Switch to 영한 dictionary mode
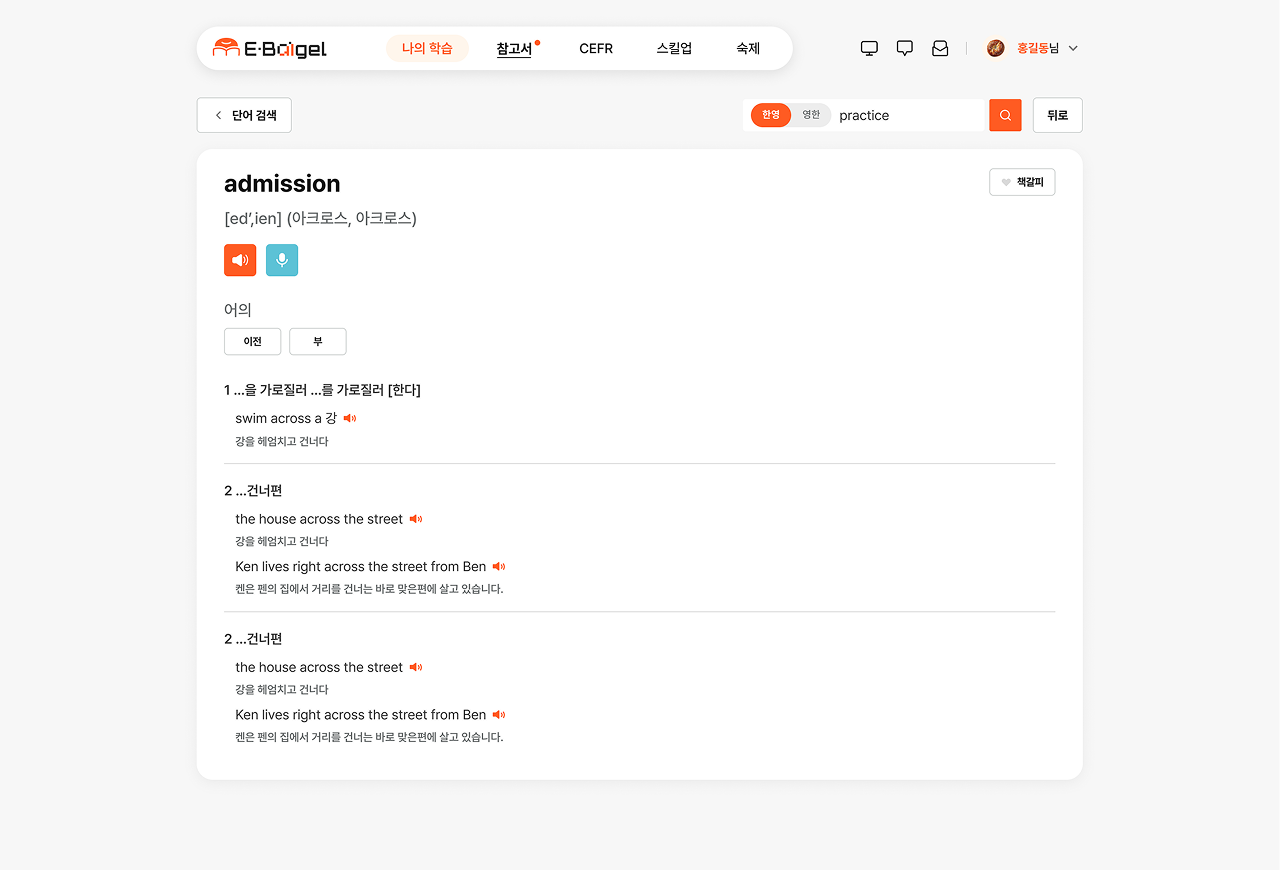 pos(811,115)
